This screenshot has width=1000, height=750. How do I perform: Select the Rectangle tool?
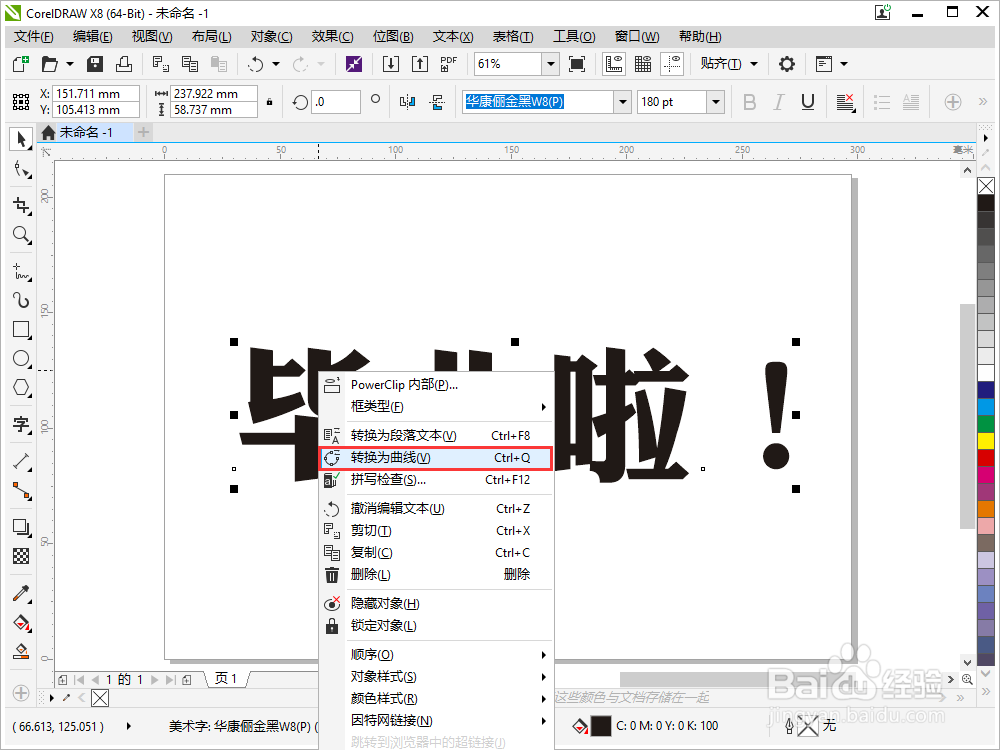(x=21, y=329)
